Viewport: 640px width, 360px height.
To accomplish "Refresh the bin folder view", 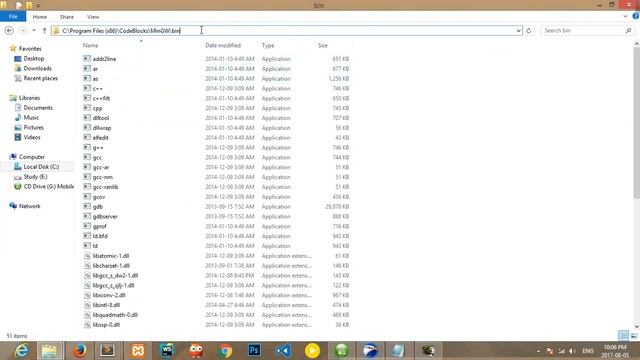I will [529, 31].
